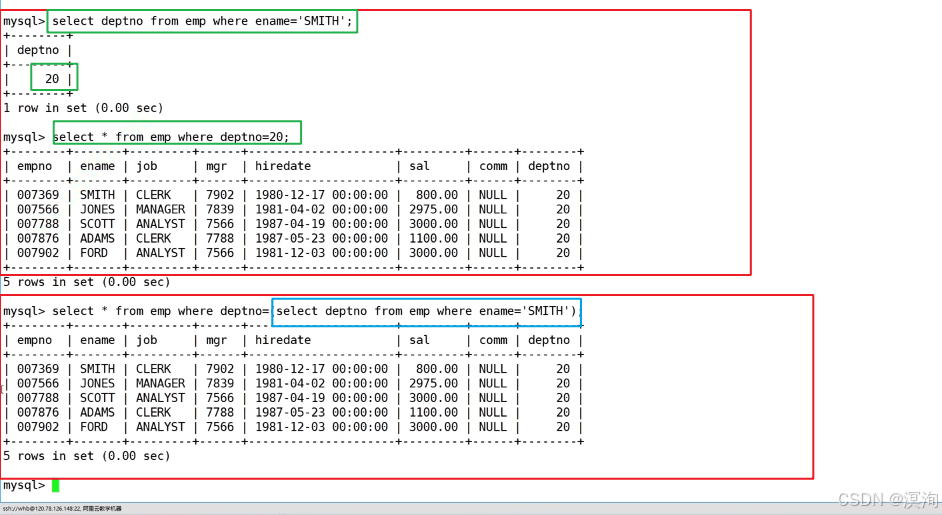
Task: Click the blue-boxed subquery text
Action: [427, 311]
